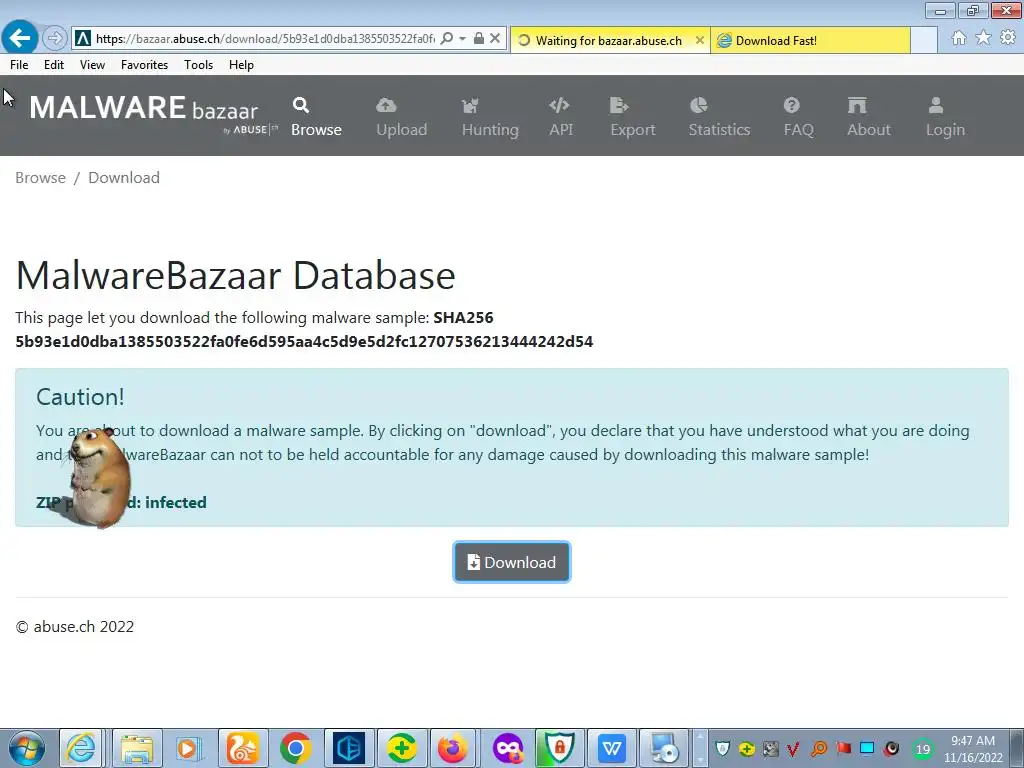Image resolution: width=1024 pixels, height=768 pixels.
Task: Click the SHA256 hash string text
Action: click(304, 342)
